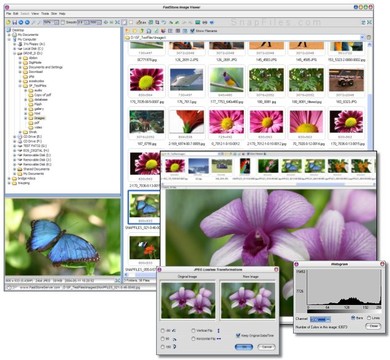Enable the Show Filename checkbox
The width and height of the screenshot is (390, 360).
click(192, 31)
